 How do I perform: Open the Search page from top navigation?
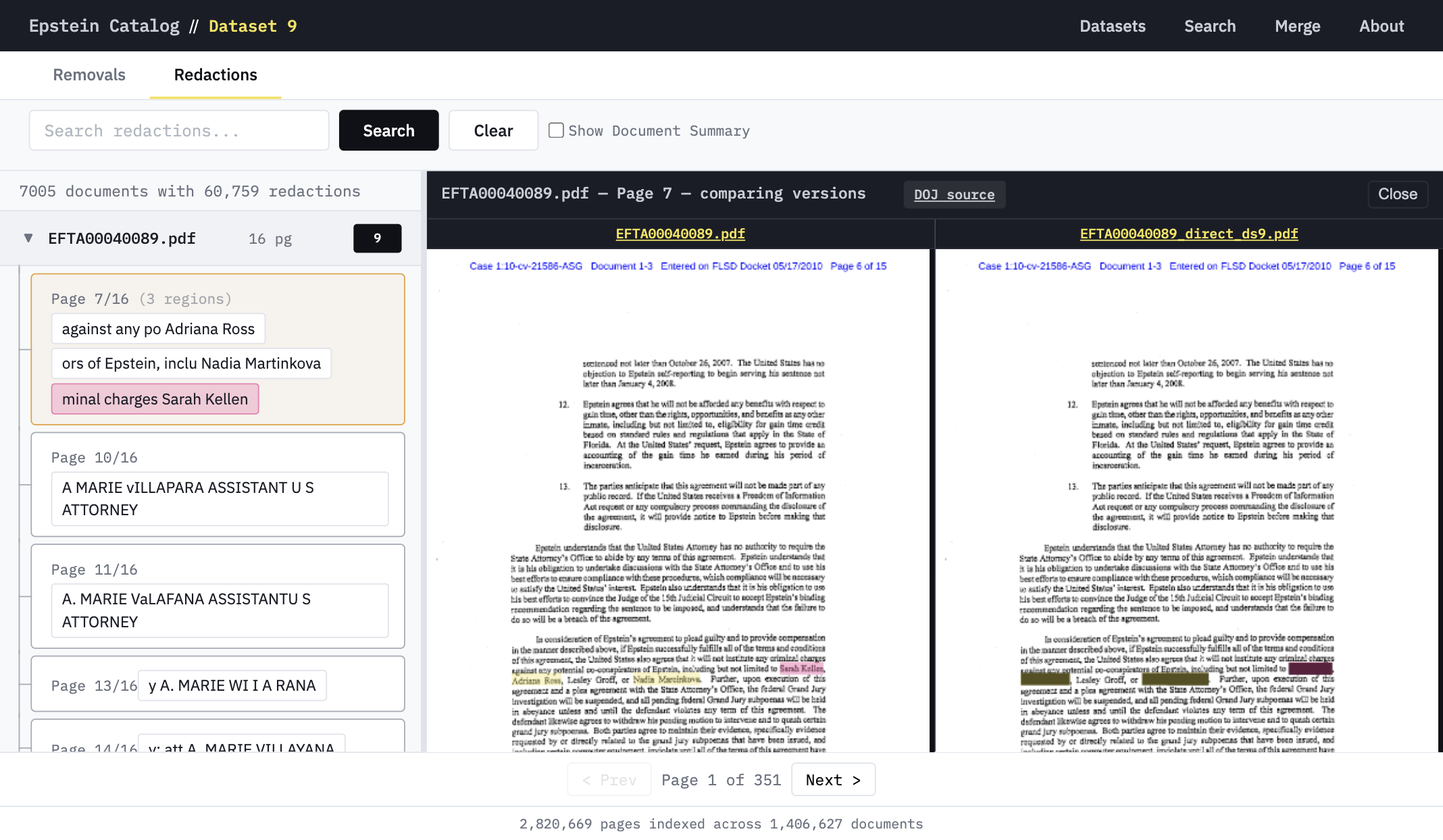click(1209, 26)
